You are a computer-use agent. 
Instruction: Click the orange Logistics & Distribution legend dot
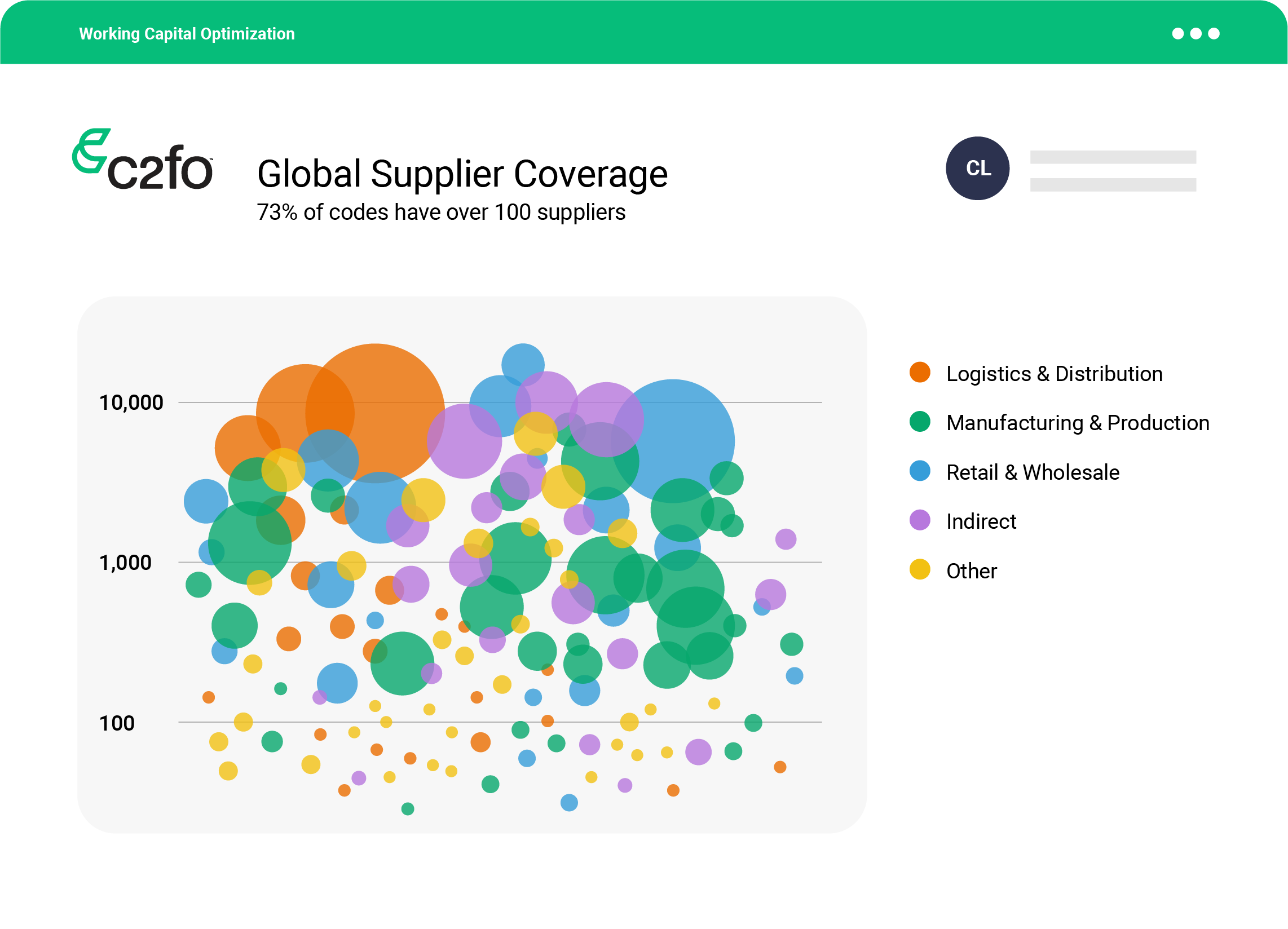919,373
